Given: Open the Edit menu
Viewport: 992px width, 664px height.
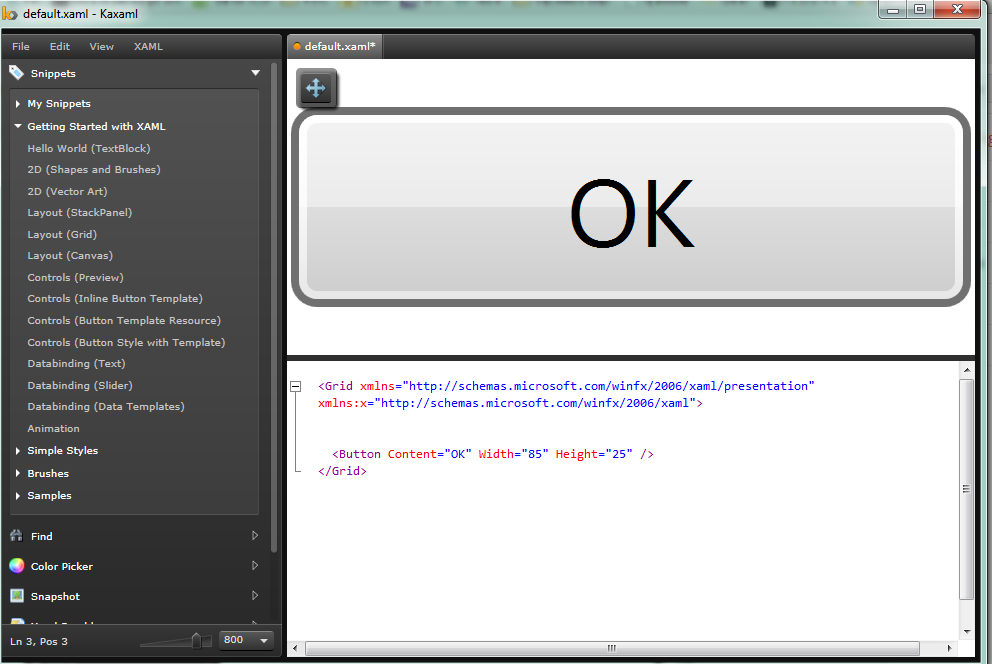Looking at the screenshot, I should click(60, 46).
